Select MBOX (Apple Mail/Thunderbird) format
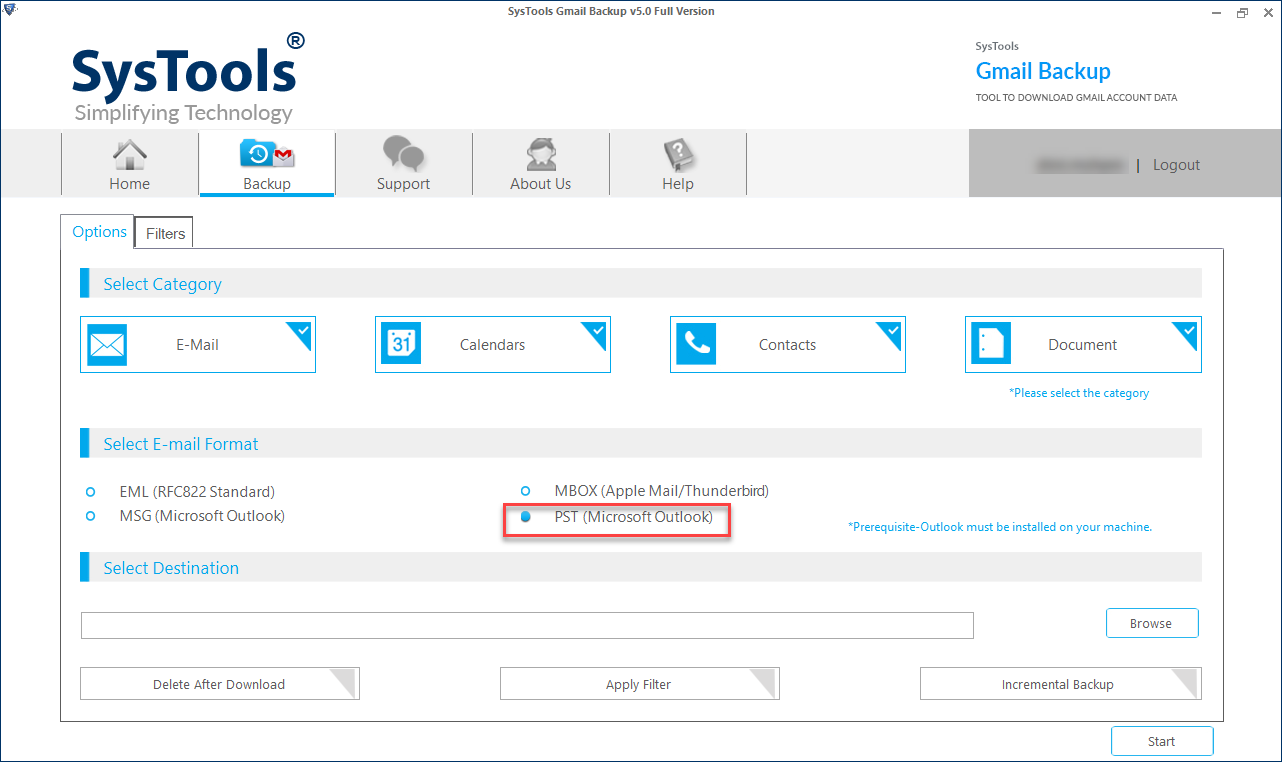Image resolution: width=1282 pixels, height=762 pixels. (525, 491)
